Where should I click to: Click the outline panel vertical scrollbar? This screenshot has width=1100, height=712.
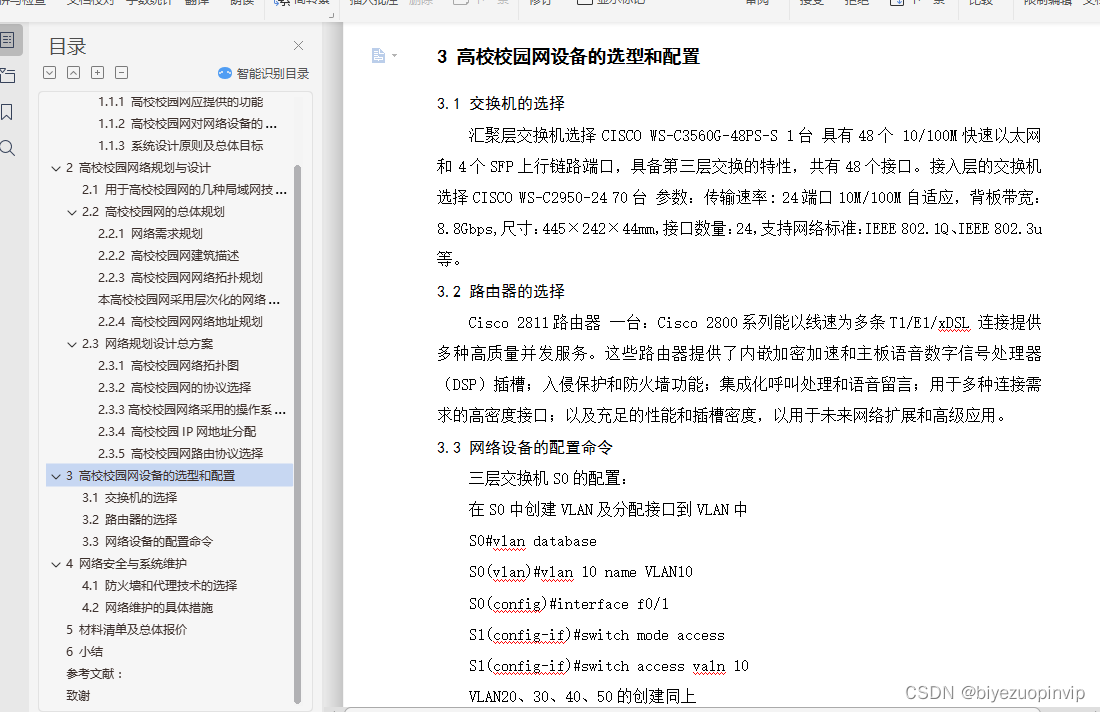click(297, 434)
